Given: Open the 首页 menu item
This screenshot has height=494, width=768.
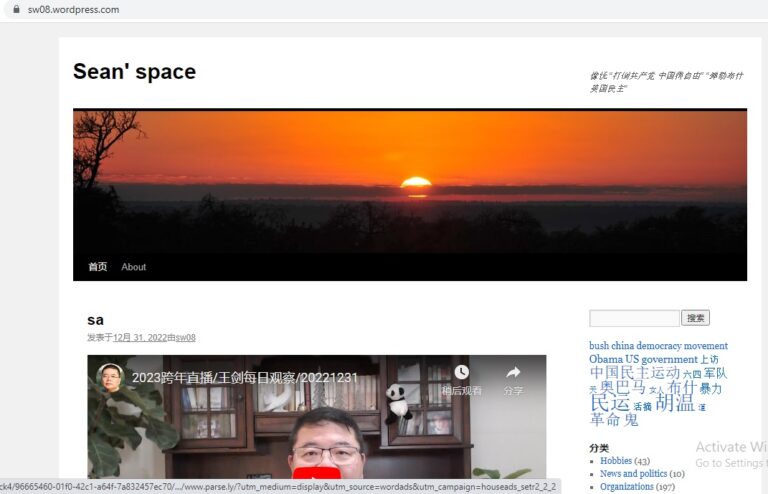Looking at the screenshot, I should point(97,267).
